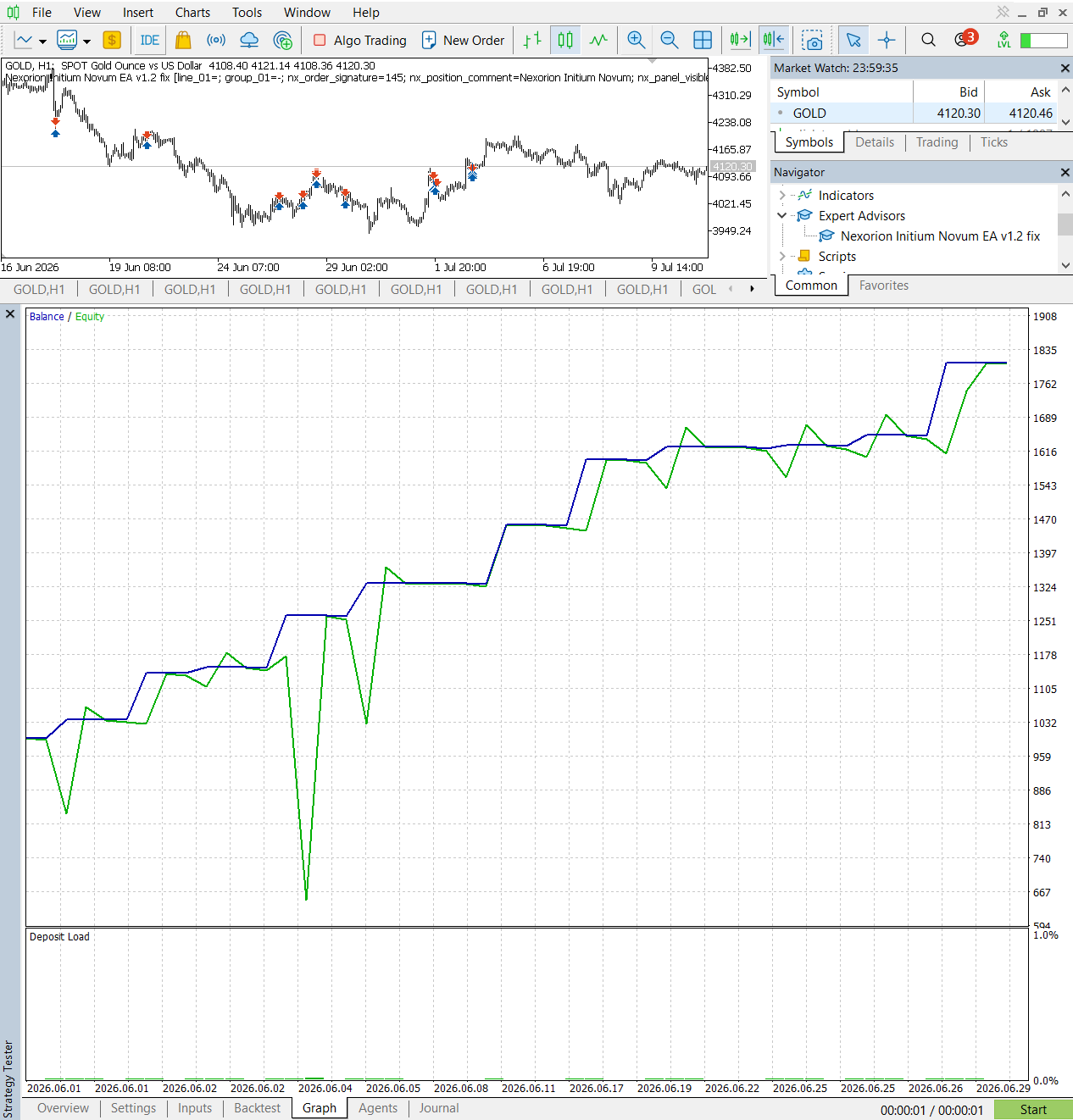This screenshot has height=1120, width=1073.
Task: Switch to Market Watch Ticks tab
Action: click(x=994, y=142)
